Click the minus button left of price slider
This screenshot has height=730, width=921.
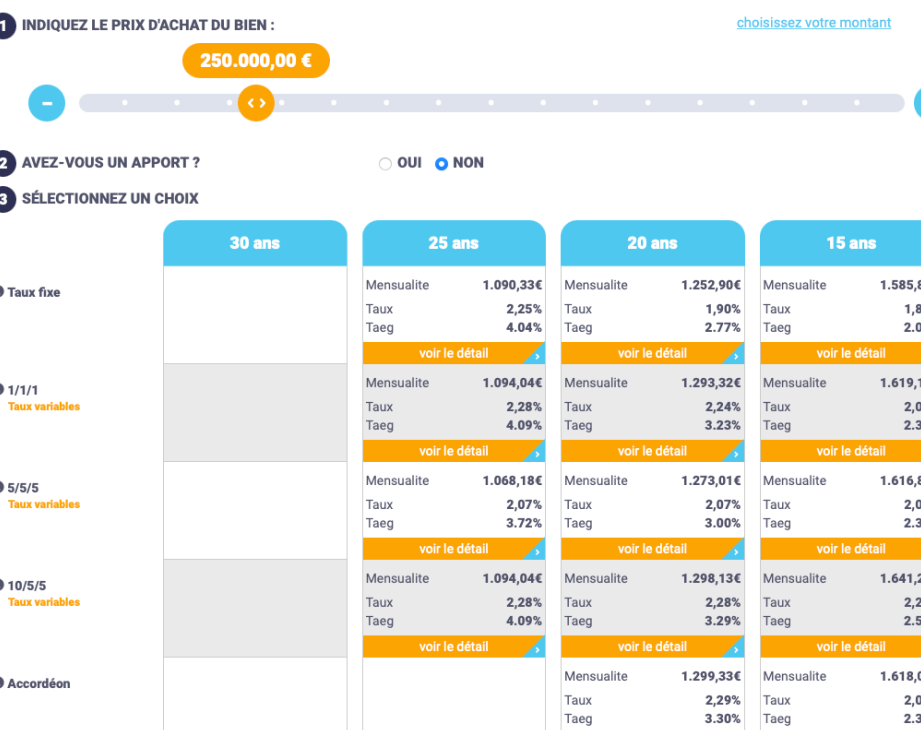(46, 103)
